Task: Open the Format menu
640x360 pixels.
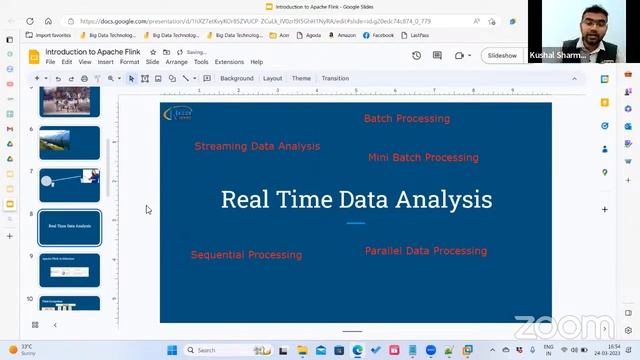Action: tap(129, 62)
